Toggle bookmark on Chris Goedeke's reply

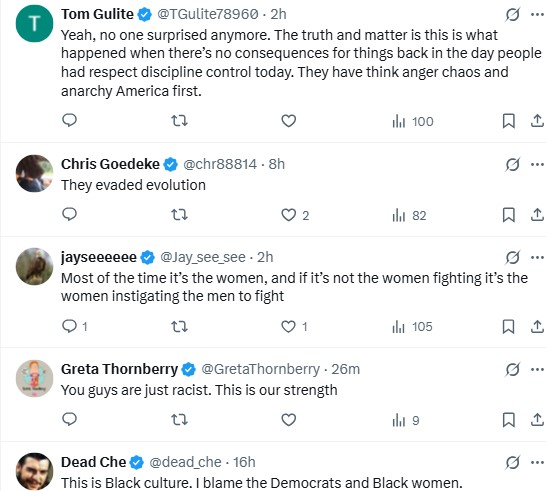pyautogui.click(x=508, y=215)
